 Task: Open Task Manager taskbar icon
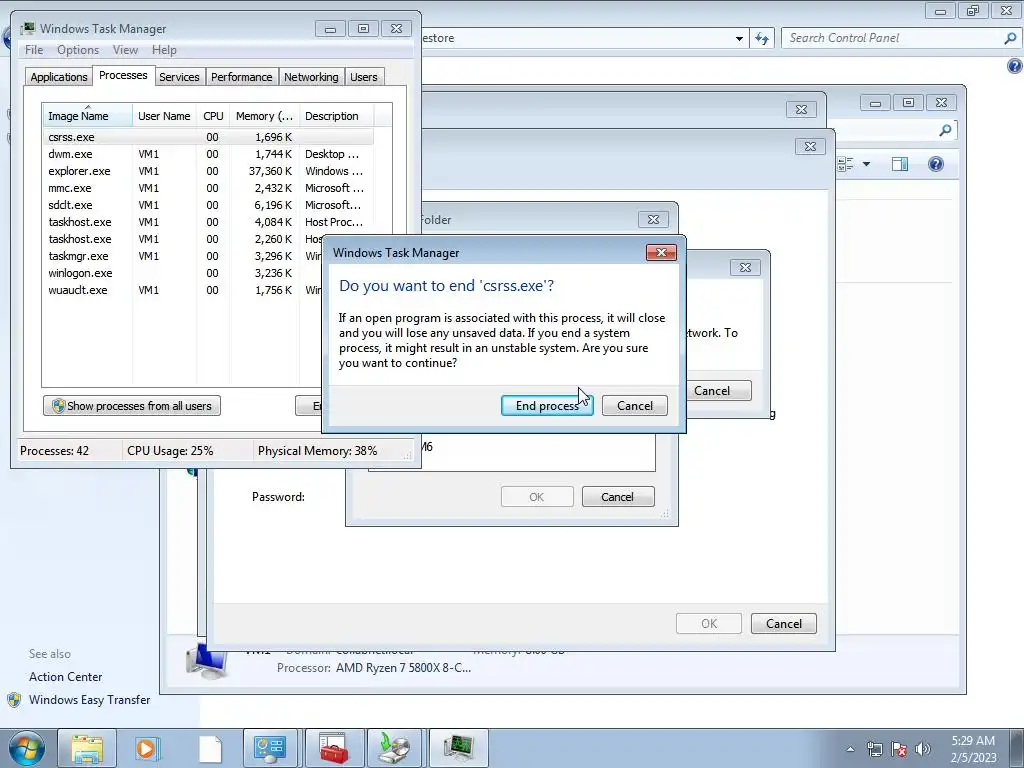[x=458, y=748]
